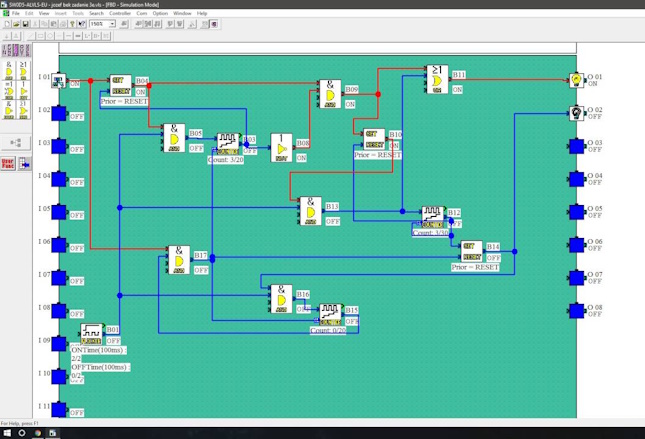Click the Open file toolbar icon

pos(16,24)
